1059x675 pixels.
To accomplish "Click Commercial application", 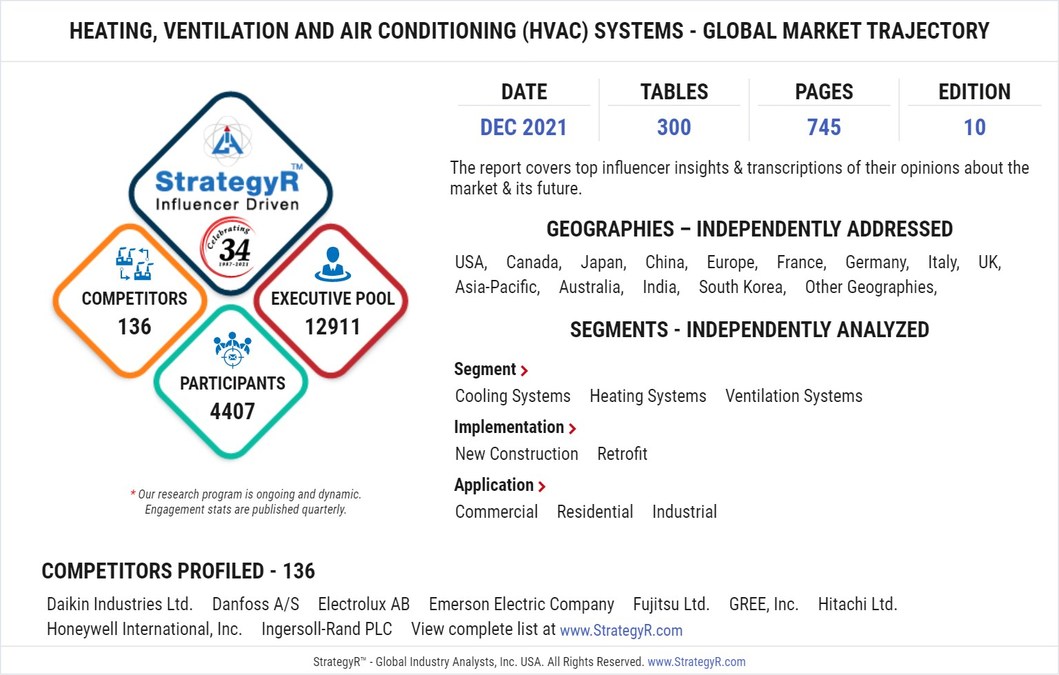I will [496, 512].
